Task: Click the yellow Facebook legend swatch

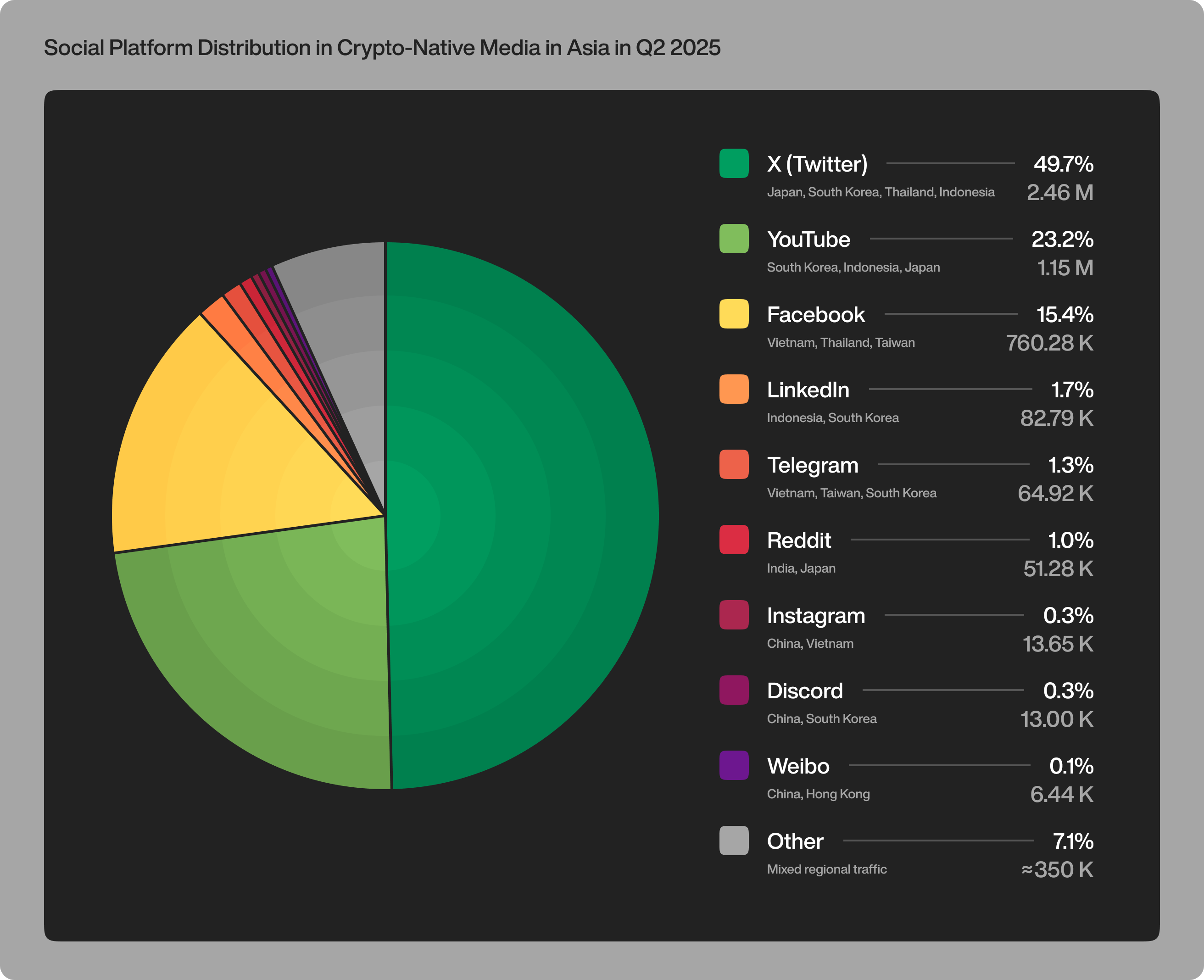Action: [734, 314]
